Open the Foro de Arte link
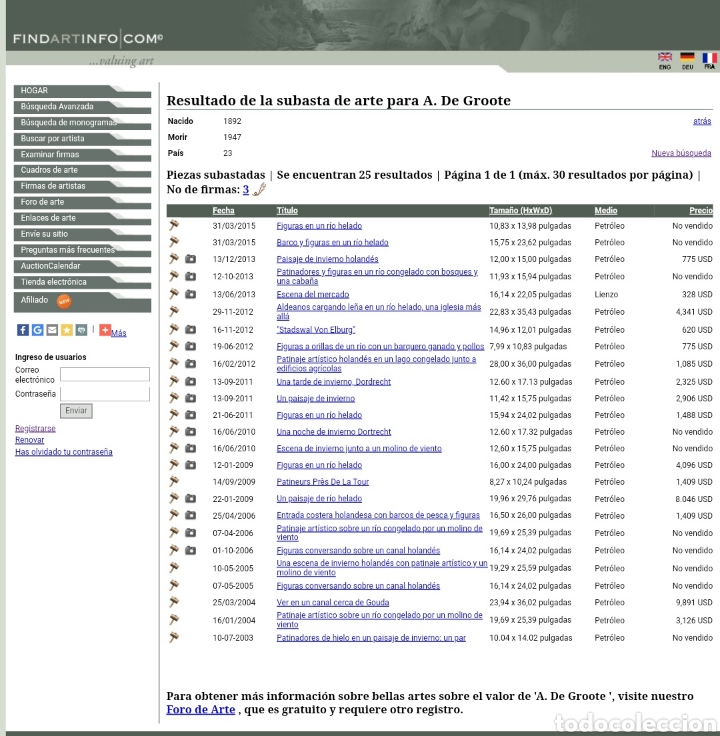 [x=201, y=709]
